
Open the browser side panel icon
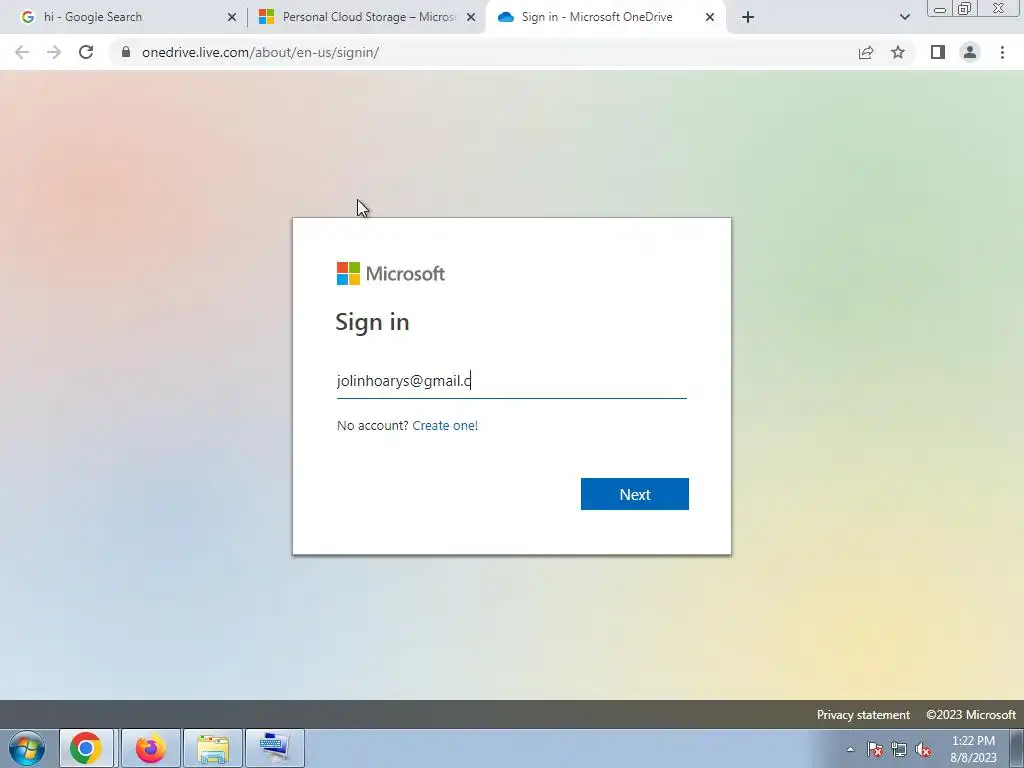coord(938,52)
